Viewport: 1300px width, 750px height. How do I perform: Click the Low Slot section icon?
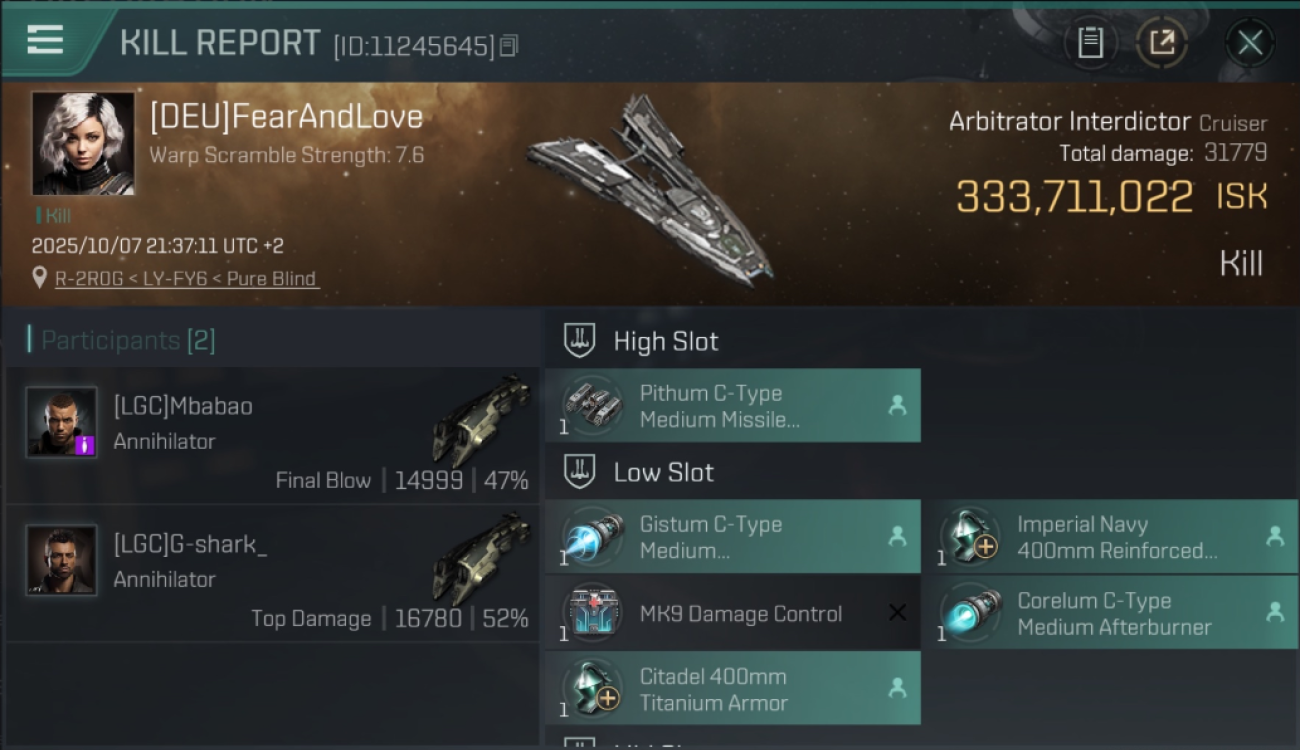coord(580,472)
